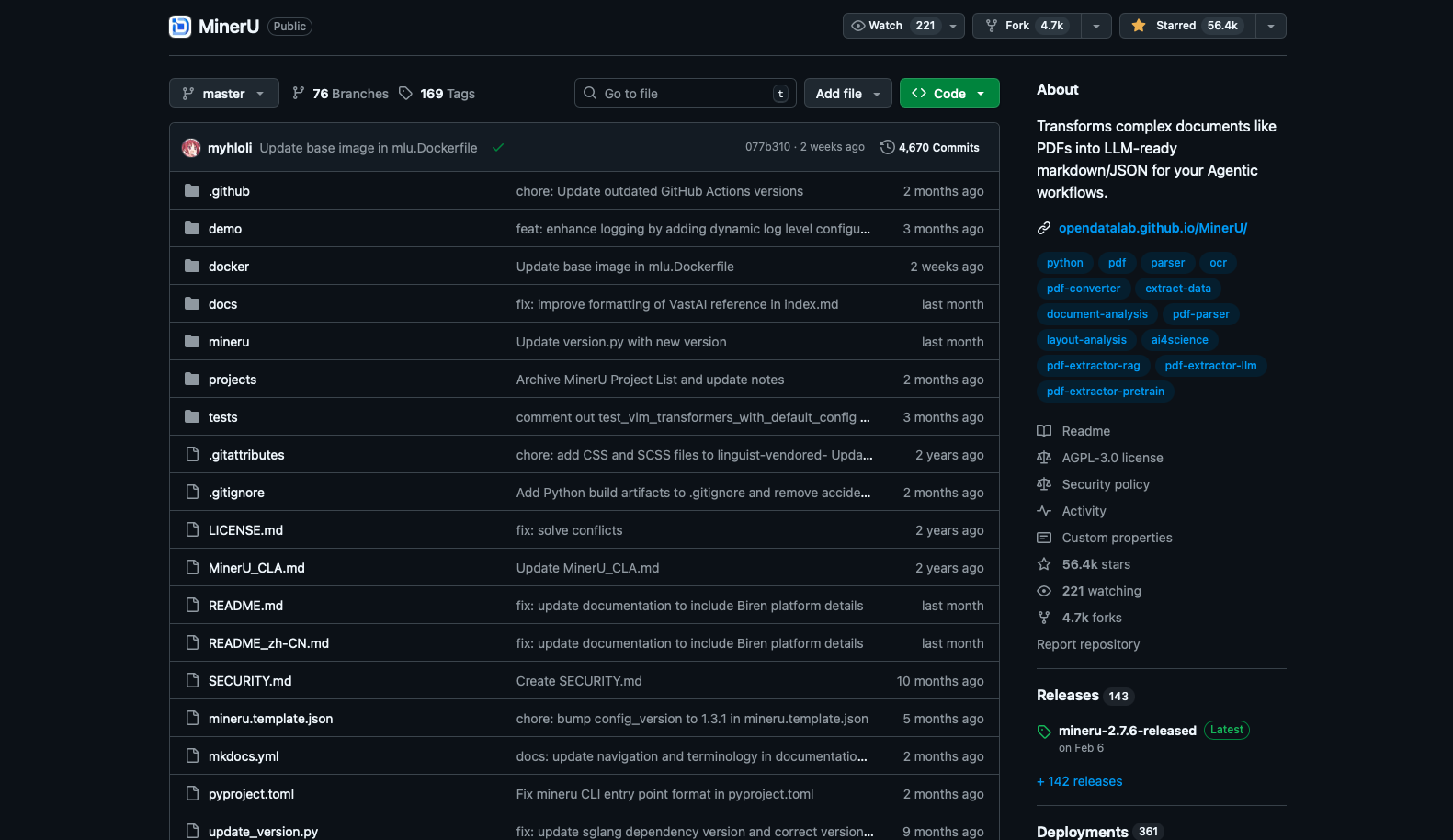This screenshot has height=840, width=1453.
Task: Open the 76 Branches list
Action: [x=340, y=94]
